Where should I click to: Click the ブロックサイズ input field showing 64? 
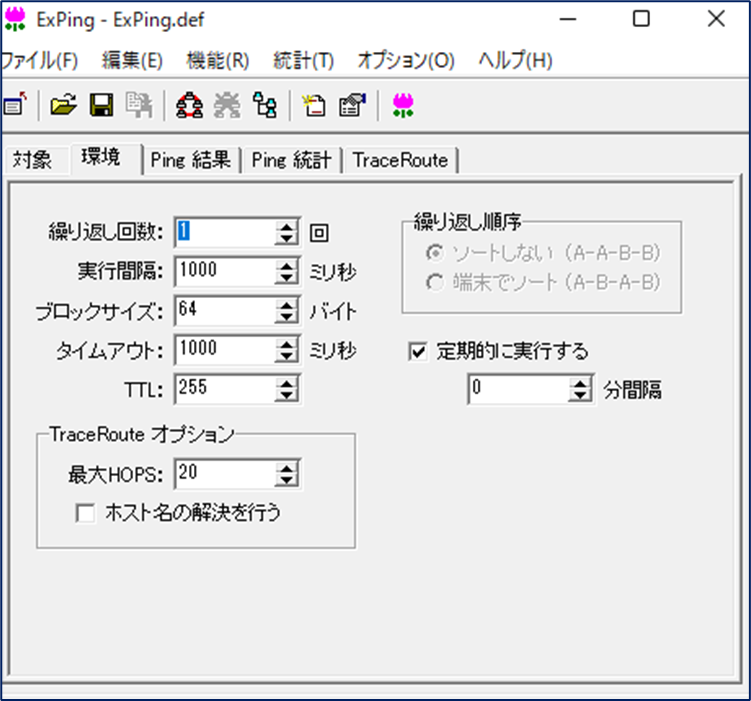point(225,311)
